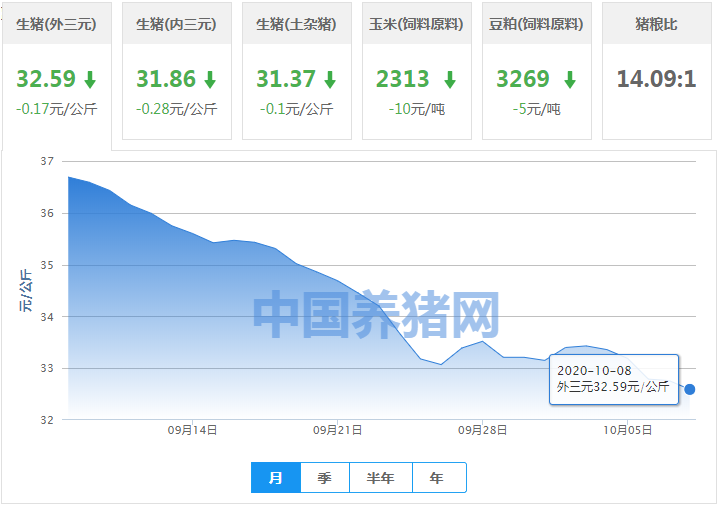The width and height of the screenshot is (720, 507).
Task: Click the down arrow next to 2313
Action: 449,80
